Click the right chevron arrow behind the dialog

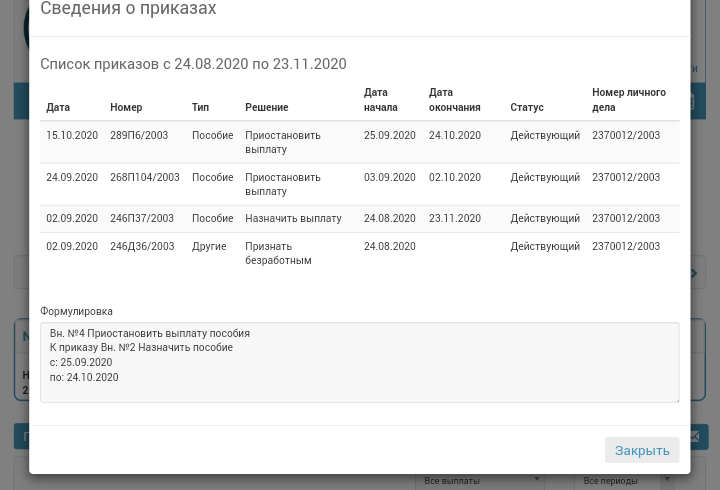tap(696, 273)
